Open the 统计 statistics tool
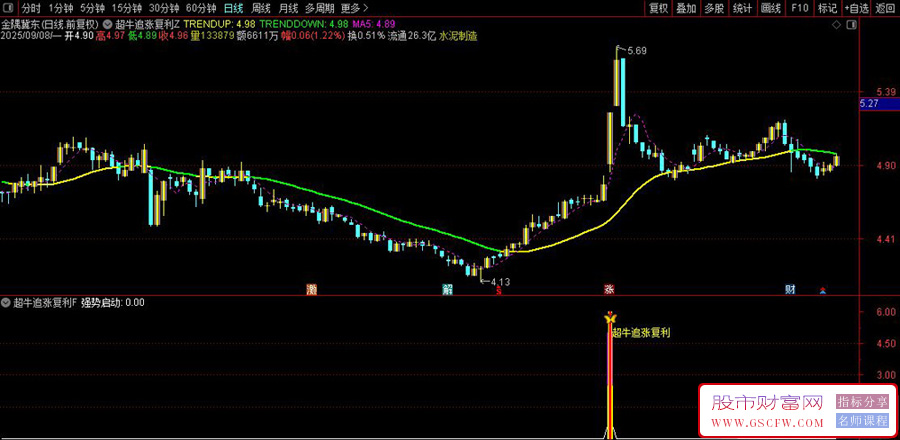Viewport: 900px width, 440px height. pyautogui.click(x=742, y=9)
